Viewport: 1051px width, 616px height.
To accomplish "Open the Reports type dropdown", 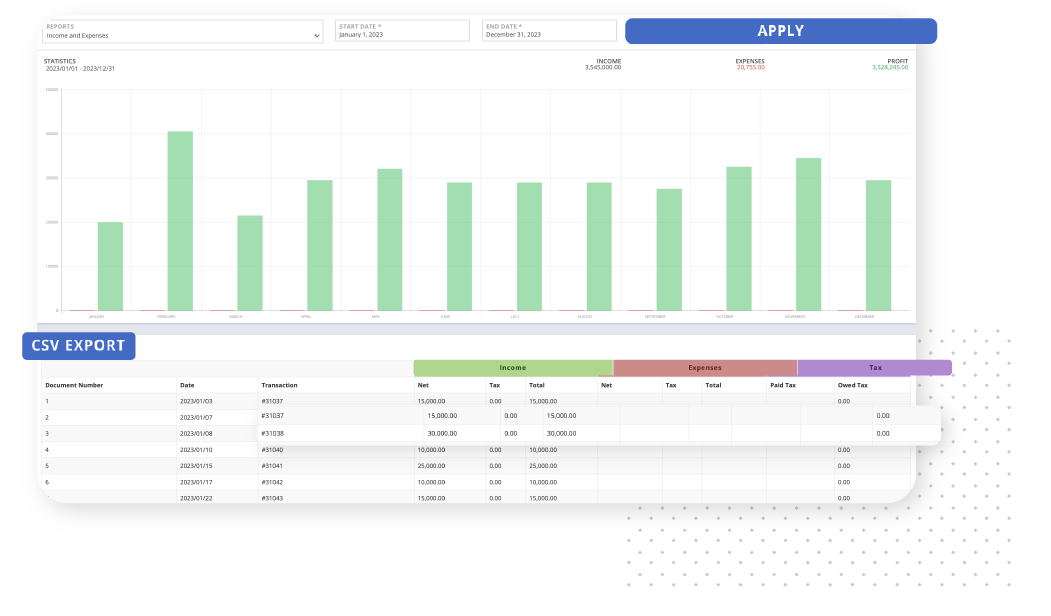I will tap(182, 31).
